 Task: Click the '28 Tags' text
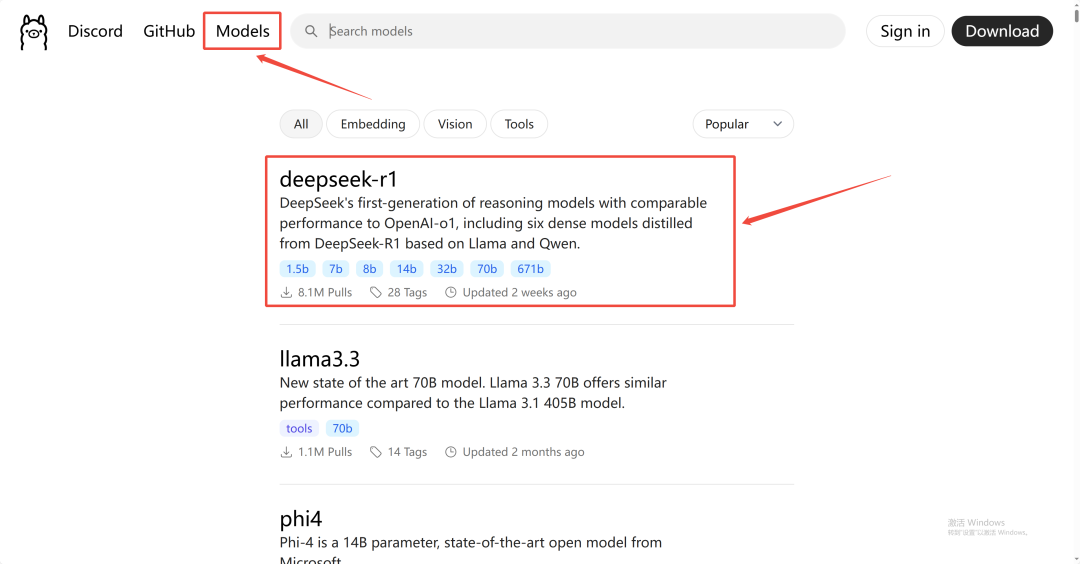pyautogui.click(x=407, y=293)
